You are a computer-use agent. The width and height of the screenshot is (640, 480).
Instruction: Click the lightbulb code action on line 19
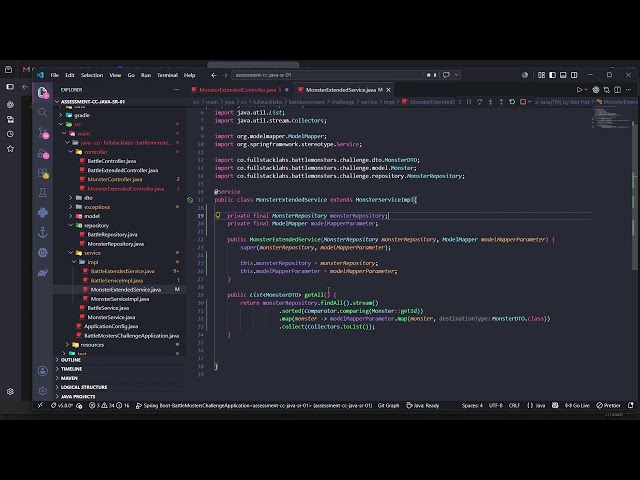tap(218, 215)
